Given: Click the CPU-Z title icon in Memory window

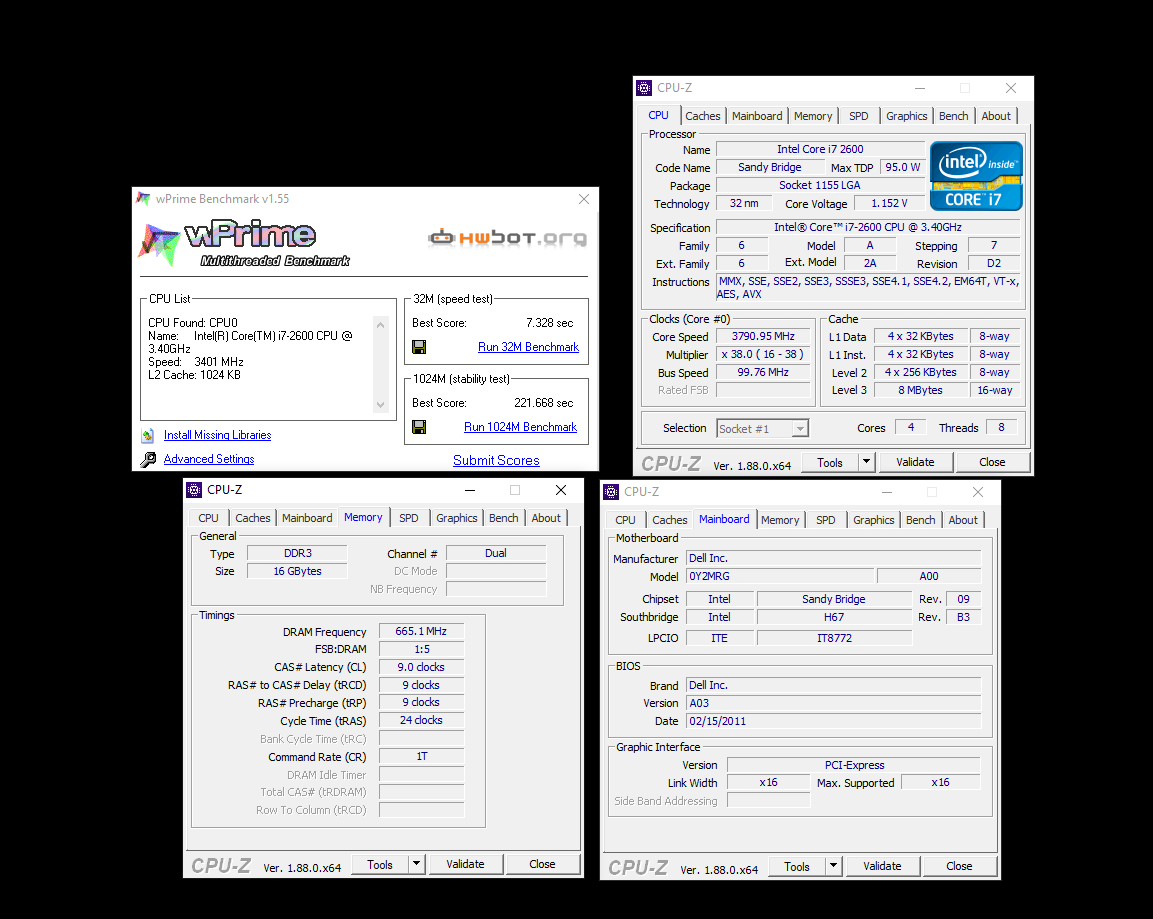Looking at the screenshot, I should click(x=194, y=490).
